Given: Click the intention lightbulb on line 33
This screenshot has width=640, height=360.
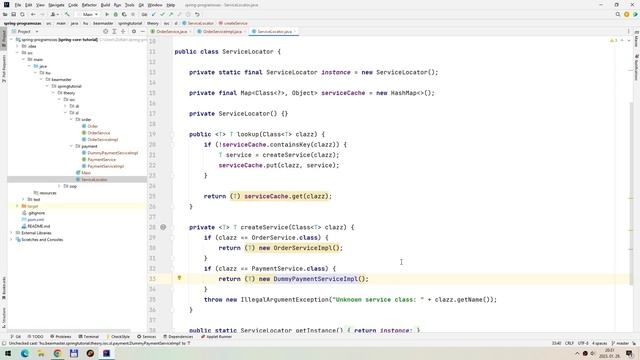Looking at the screenshot, I should [x=179, y=278].
